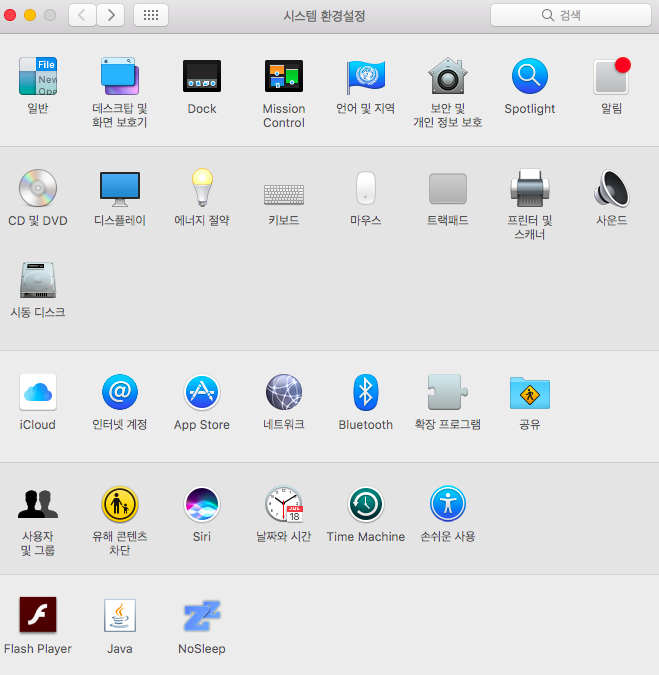The image size is (659, 675).
Task: Click the back navigation arrow
Action: point(82,15)
